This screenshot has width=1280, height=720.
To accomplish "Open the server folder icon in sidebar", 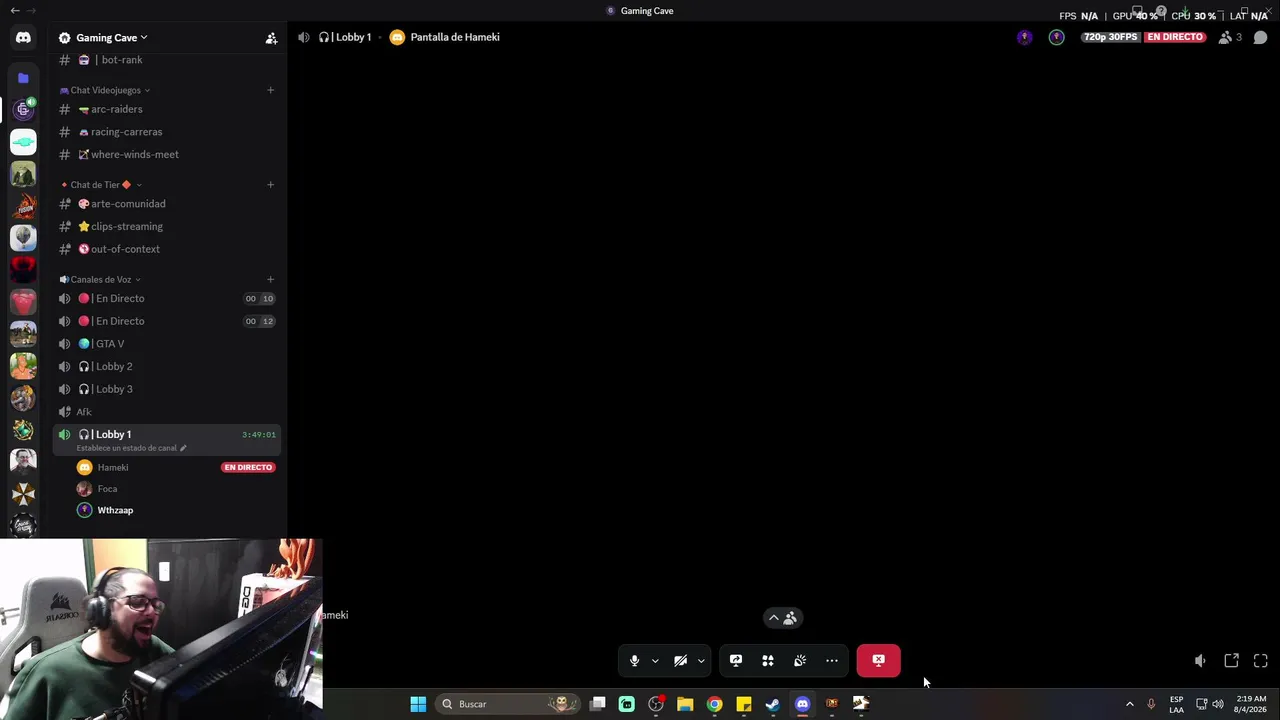I will [23, 78].
